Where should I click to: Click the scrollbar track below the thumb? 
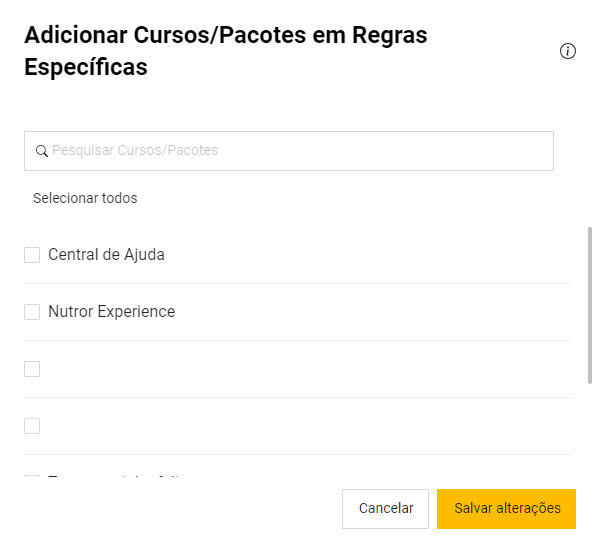point(590,430)
